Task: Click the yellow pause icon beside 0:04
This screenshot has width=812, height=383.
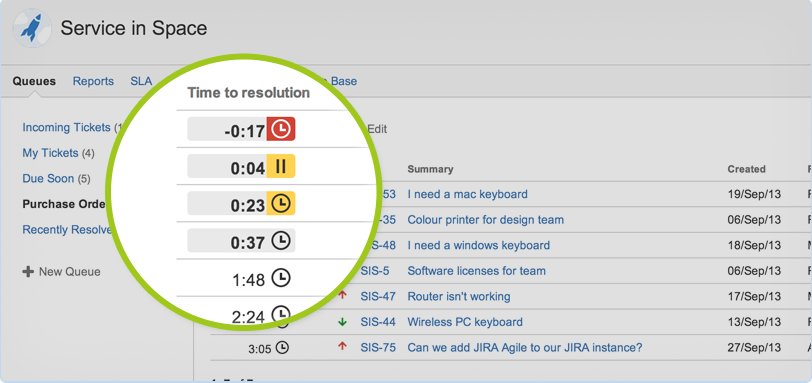Action: (281, 166)
